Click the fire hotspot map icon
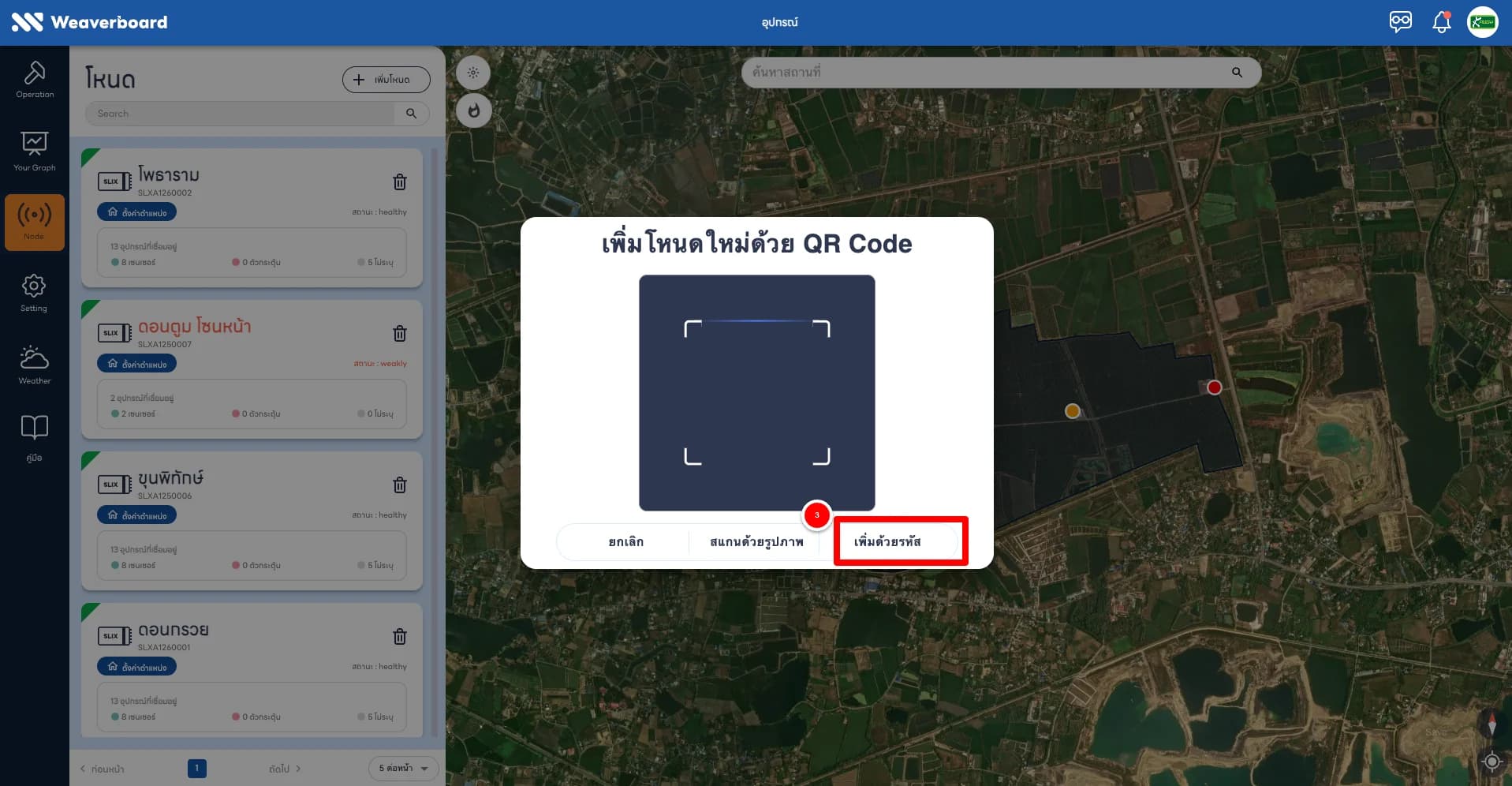The image size is (1512, 786). pos(473,111)
